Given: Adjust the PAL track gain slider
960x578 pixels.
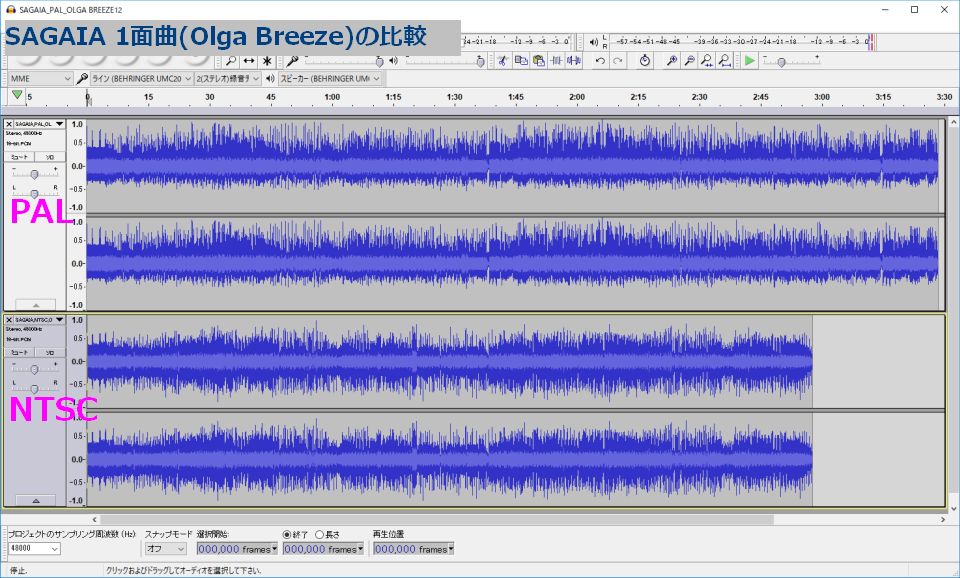Looking at the screenshot, I should point(34,174).
